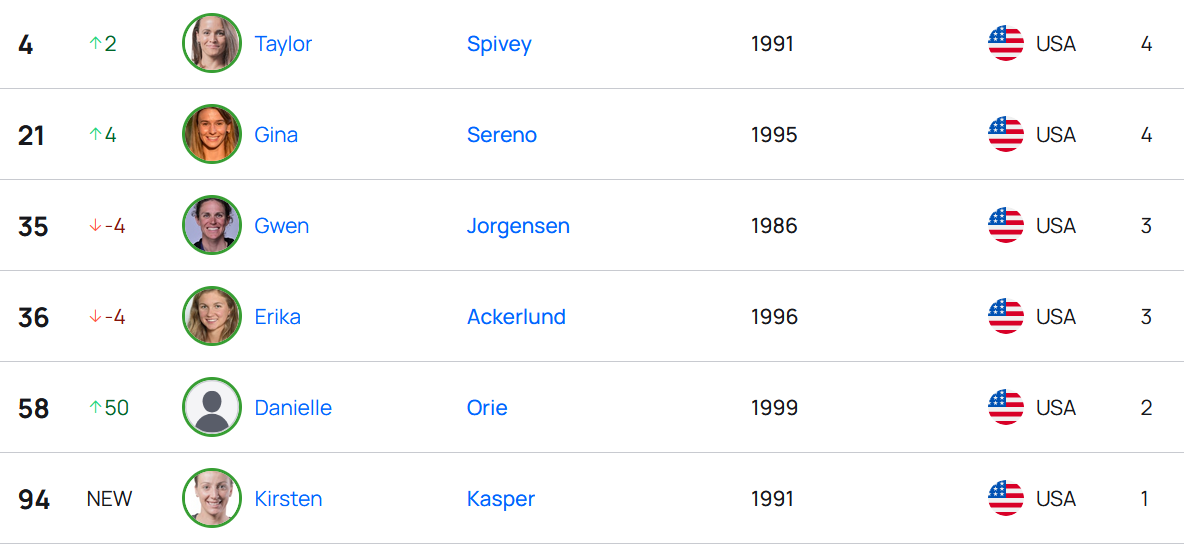Visit the Kasper surname link

[x=501, y=499]
